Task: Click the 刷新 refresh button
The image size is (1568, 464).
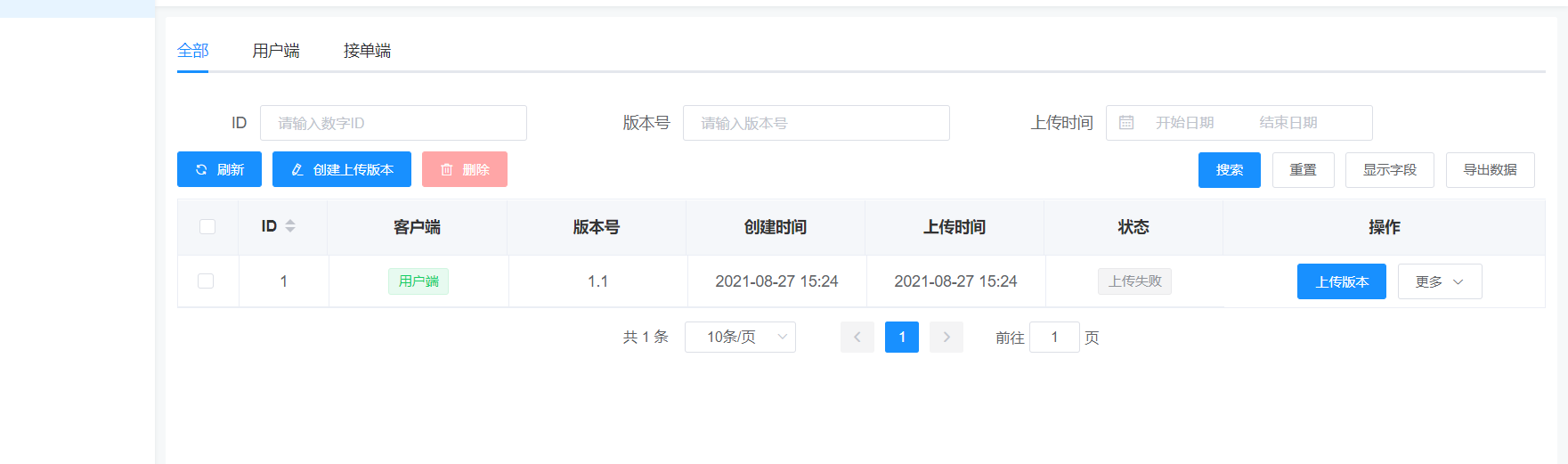Action: pos(219,169)
